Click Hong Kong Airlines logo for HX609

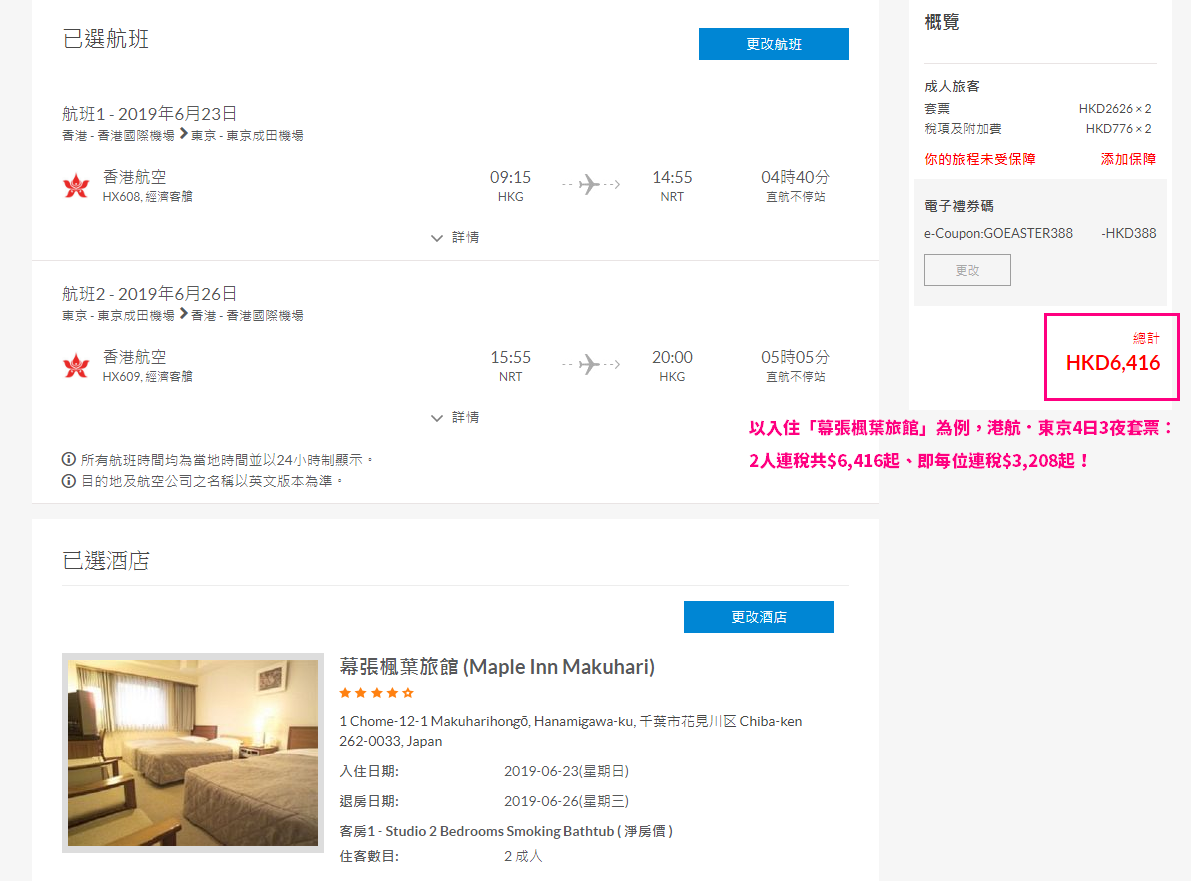(x=76, y=365)
